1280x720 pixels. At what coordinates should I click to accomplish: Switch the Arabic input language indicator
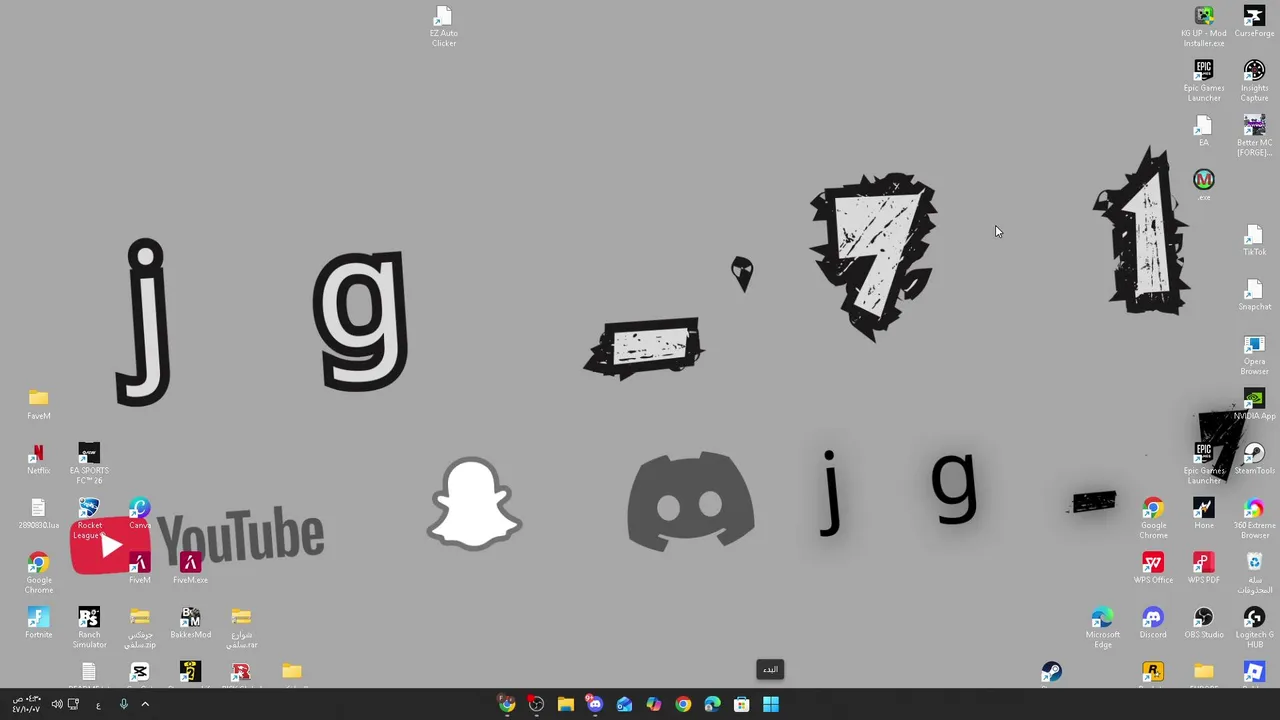click(98, 705)
